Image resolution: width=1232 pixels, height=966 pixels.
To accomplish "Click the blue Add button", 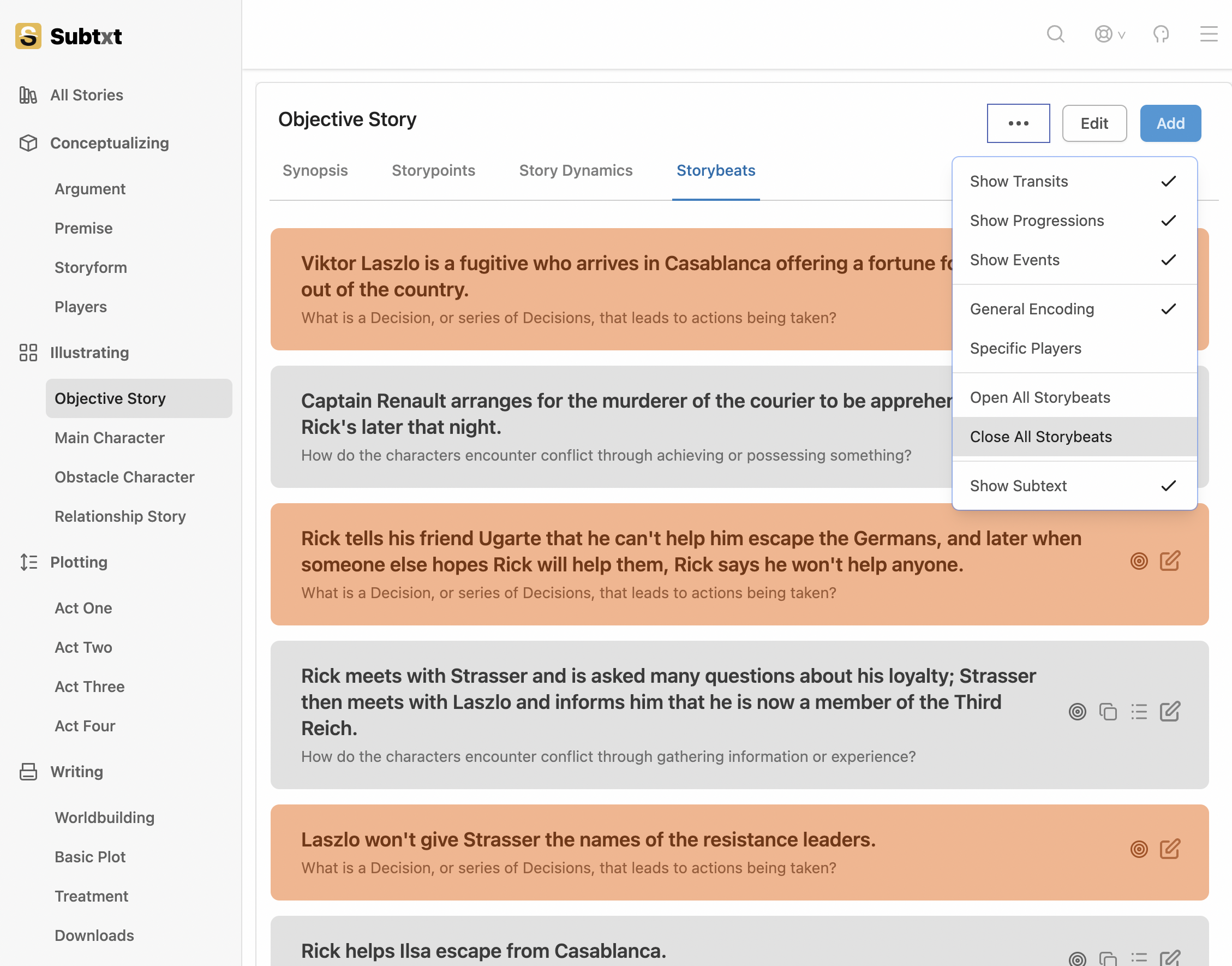I will pos(1170,123).
